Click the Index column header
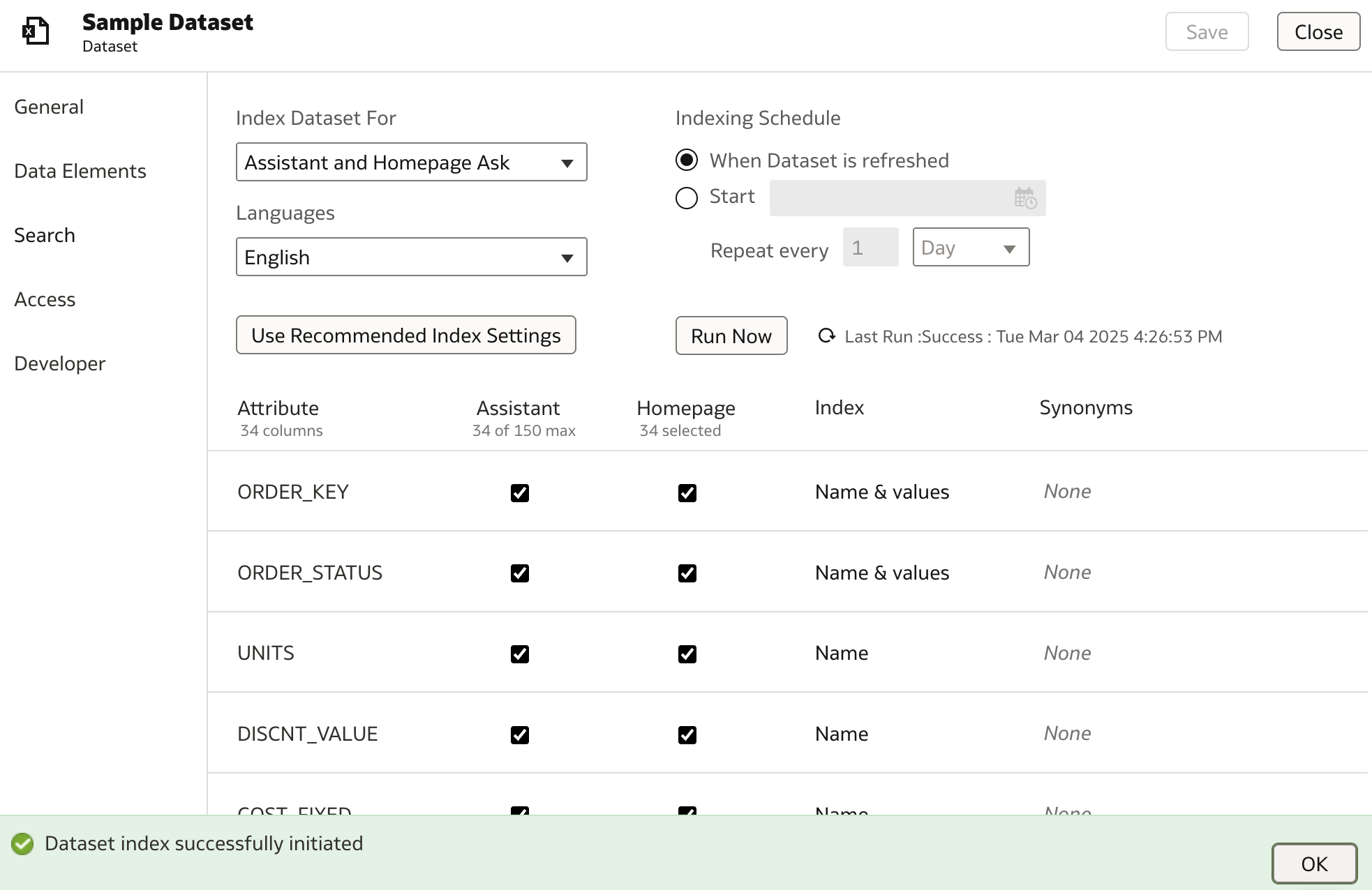Screen dimensions: 1372x890 click(x=840, y=407)
